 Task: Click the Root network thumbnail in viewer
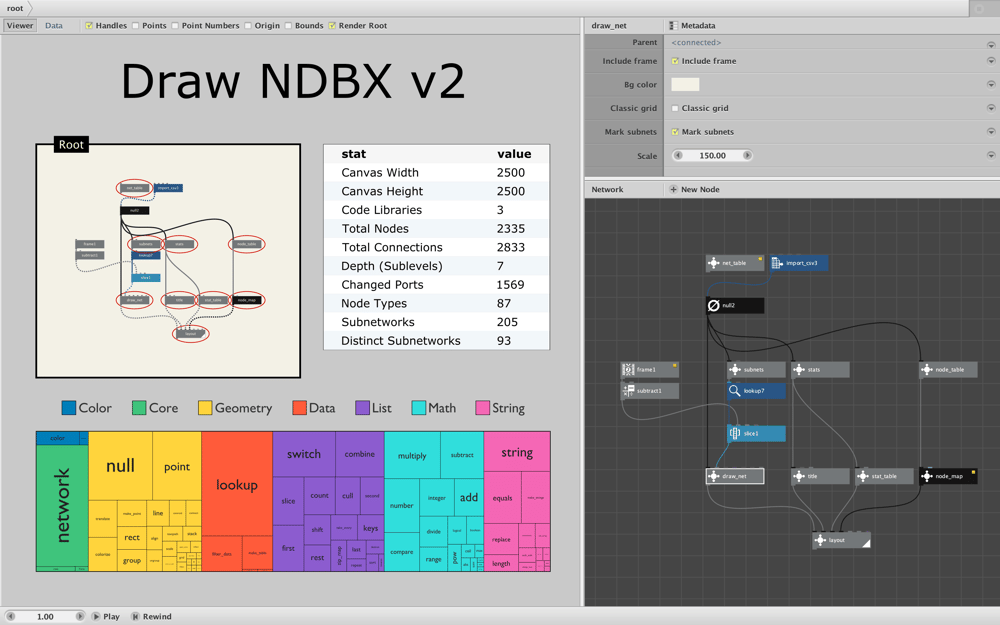tap(168, 261)
